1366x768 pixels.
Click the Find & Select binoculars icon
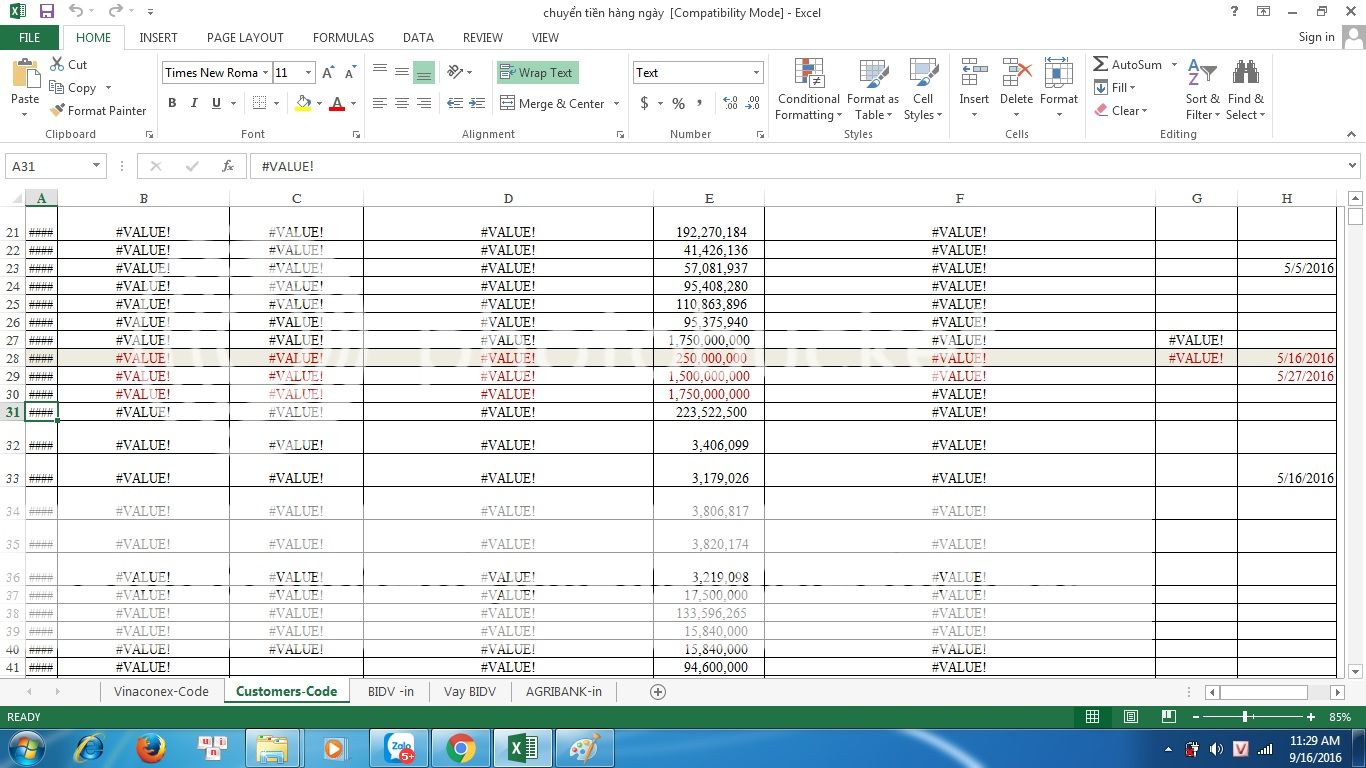[1245, 74]
